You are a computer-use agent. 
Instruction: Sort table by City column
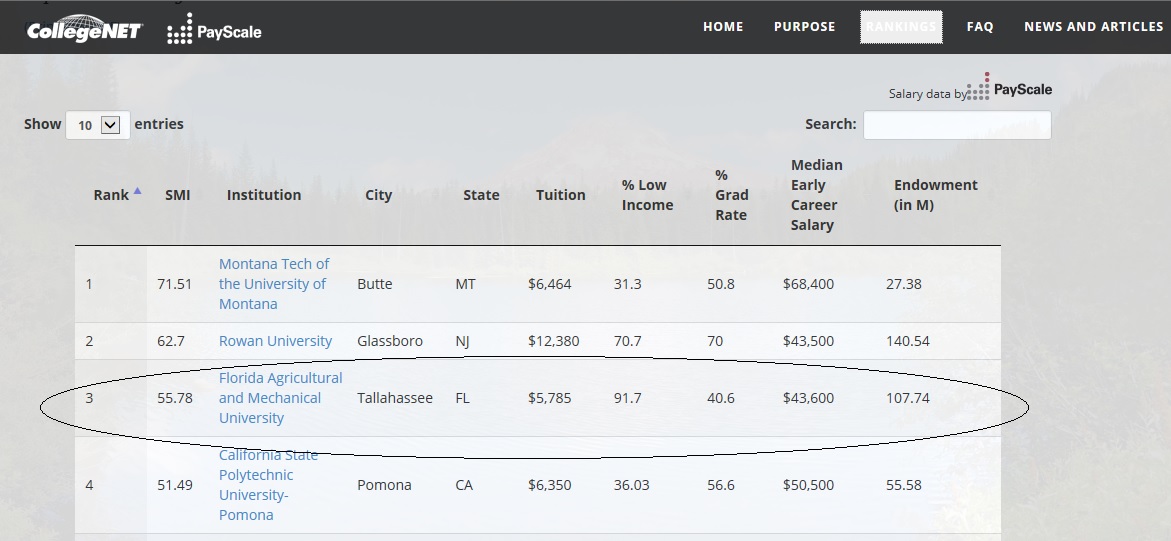click(379, 195)
